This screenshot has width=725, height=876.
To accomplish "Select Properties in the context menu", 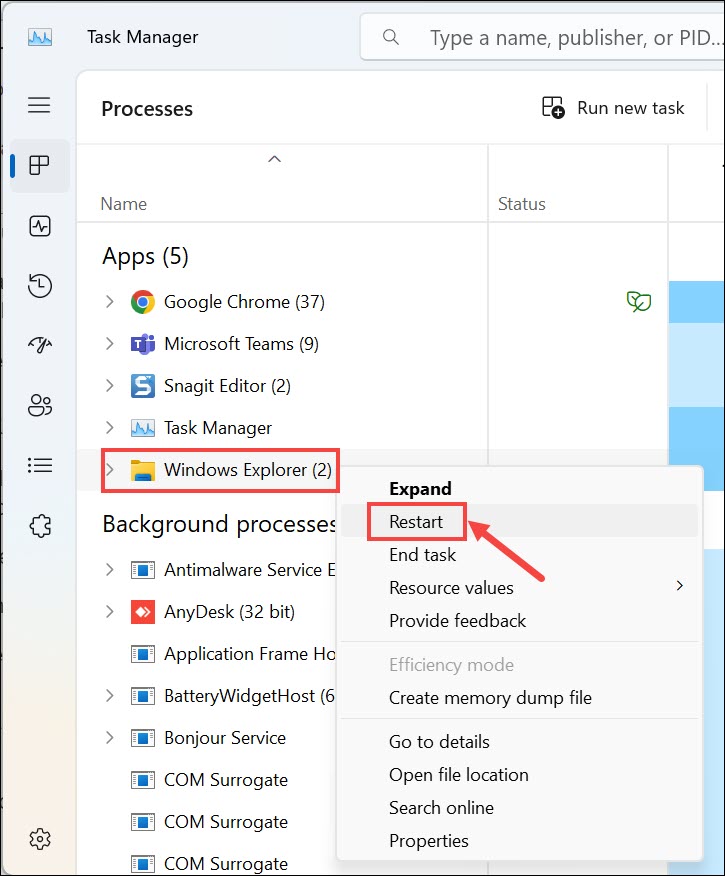I will [428, 840].
